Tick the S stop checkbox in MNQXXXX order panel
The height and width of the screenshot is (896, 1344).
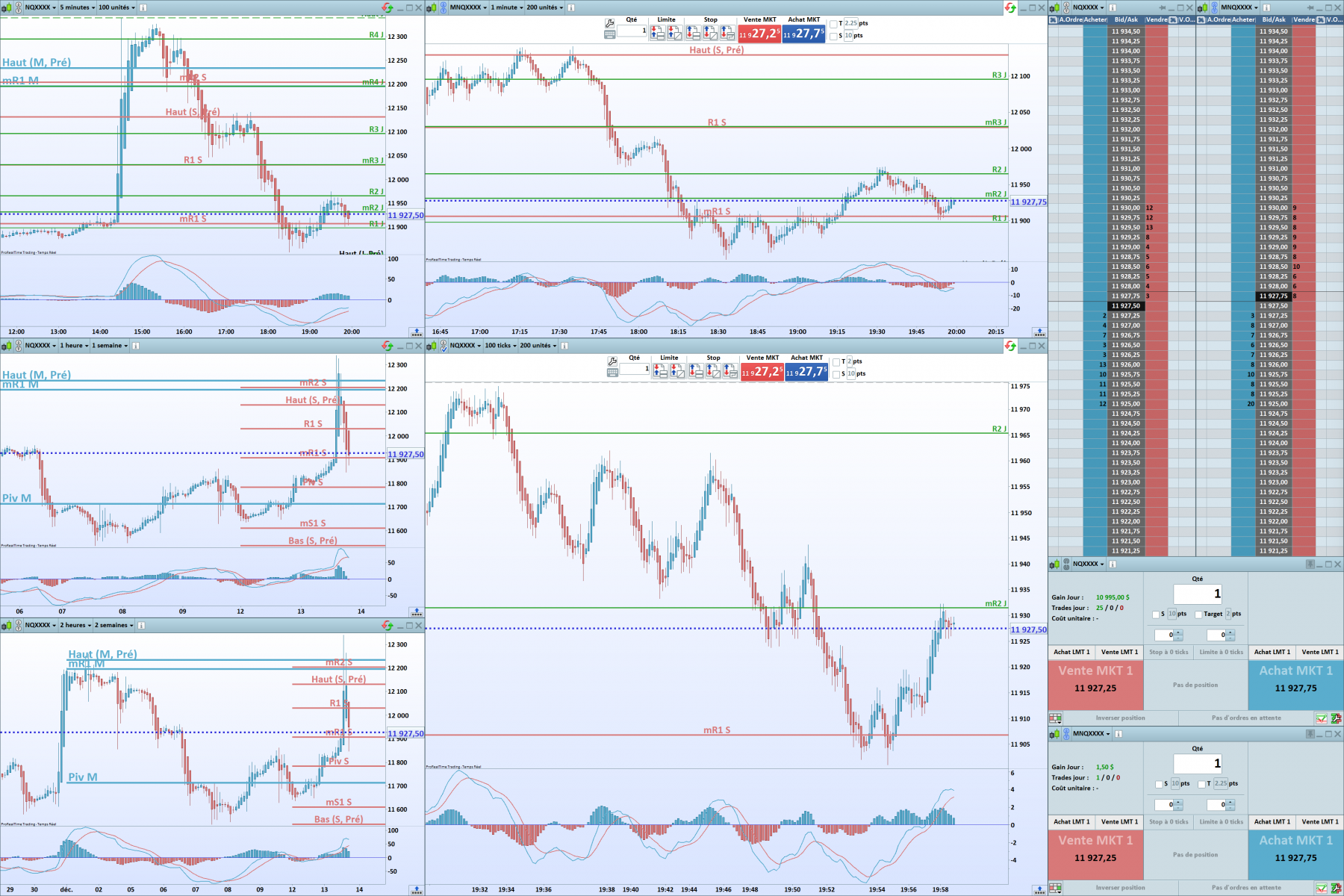[x=1159, y=784]
